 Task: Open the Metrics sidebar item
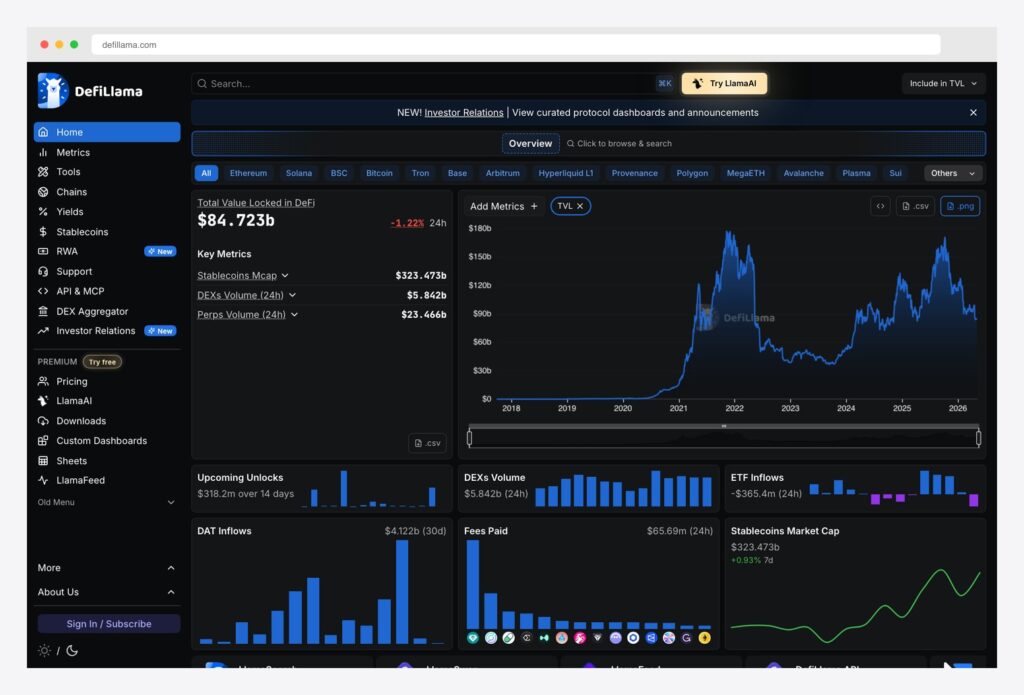click(106, 152)
